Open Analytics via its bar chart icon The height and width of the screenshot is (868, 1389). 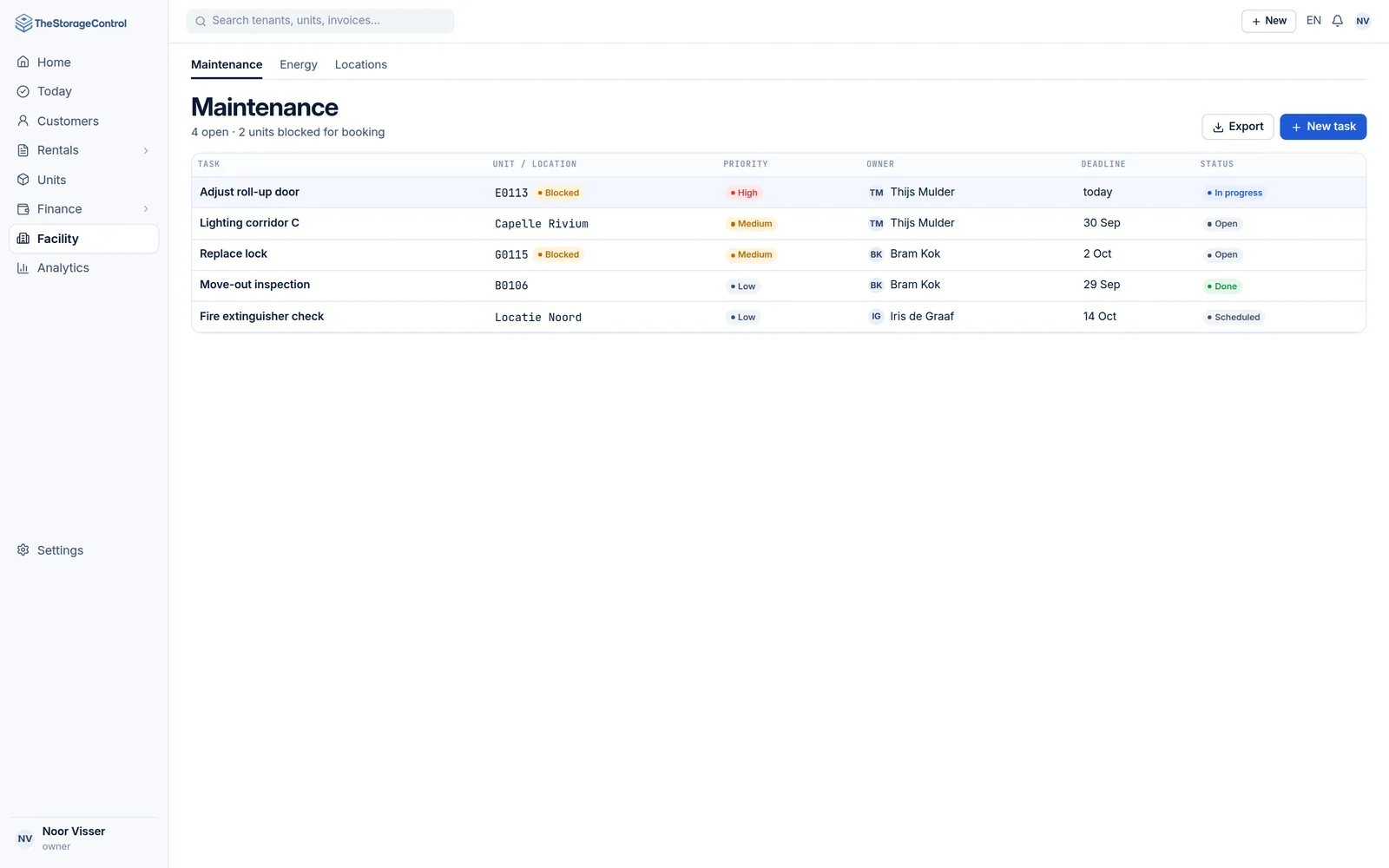point(23,268)
